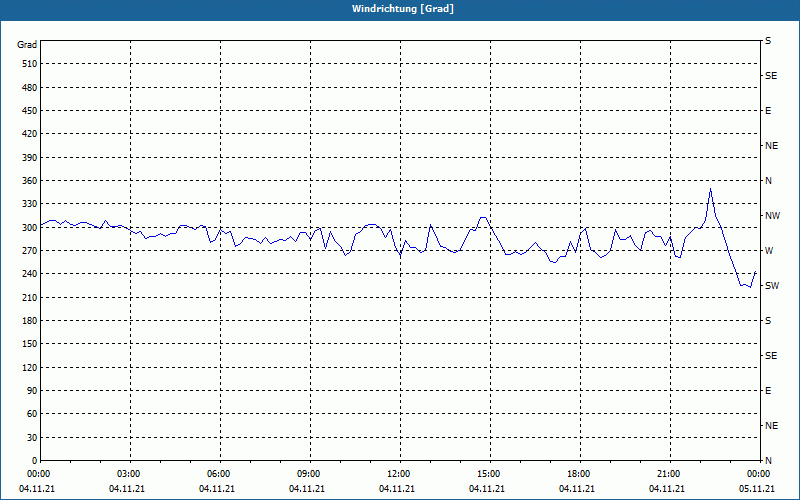Image resolution: width=800 pixels, height=500 pixels.
Task: Click the 120 y-axis value
Action: [30, 367]
